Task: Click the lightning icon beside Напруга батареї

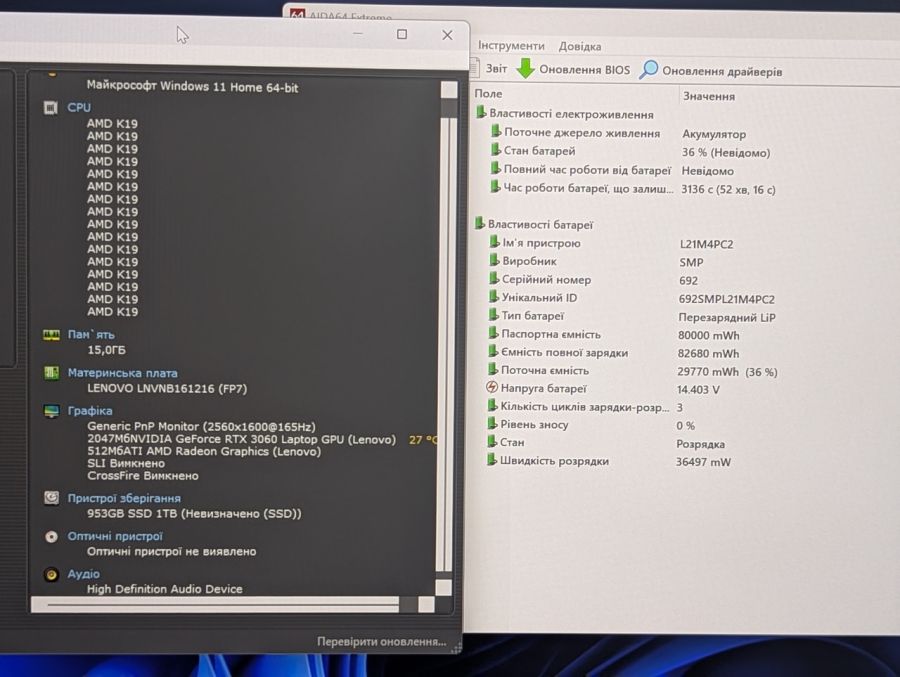Action: (x=492, y=387)
